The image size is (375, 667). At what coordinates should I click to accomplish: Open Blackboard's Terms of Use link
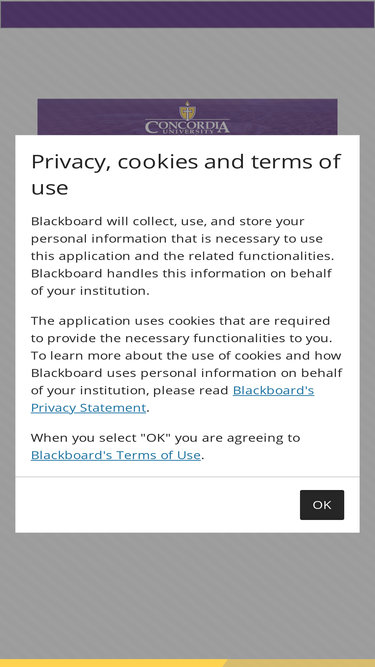tap(116, 455)
